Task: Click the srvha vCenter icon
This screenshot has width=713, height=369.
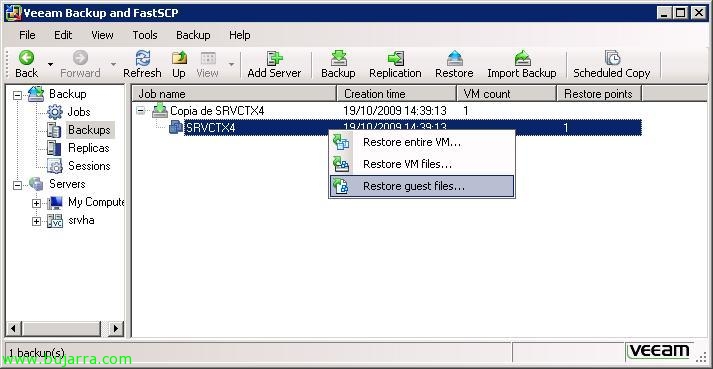Action: pos(55,221)
